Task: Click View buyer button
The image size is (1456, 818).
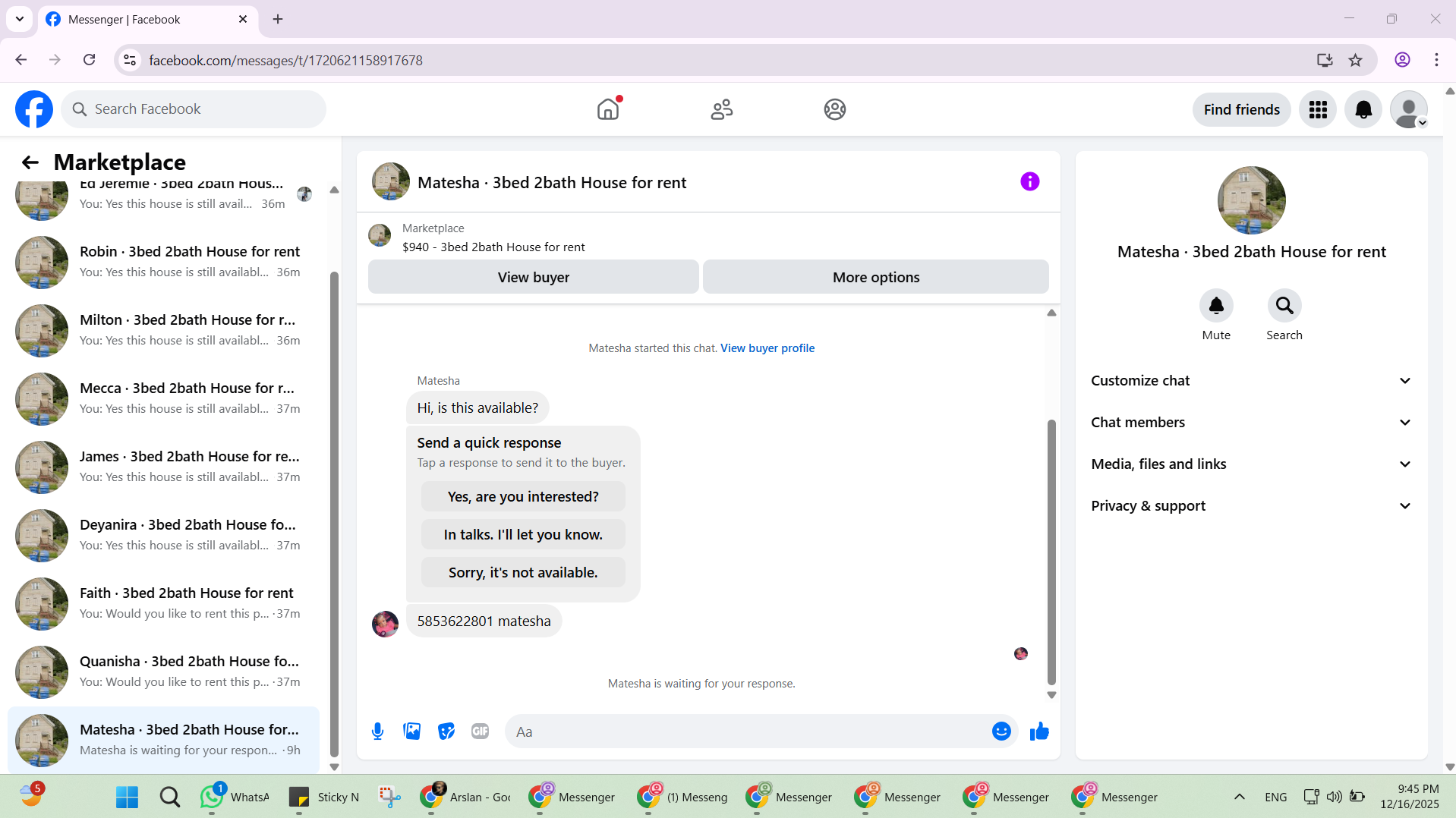Action: [x=534, y=278]
